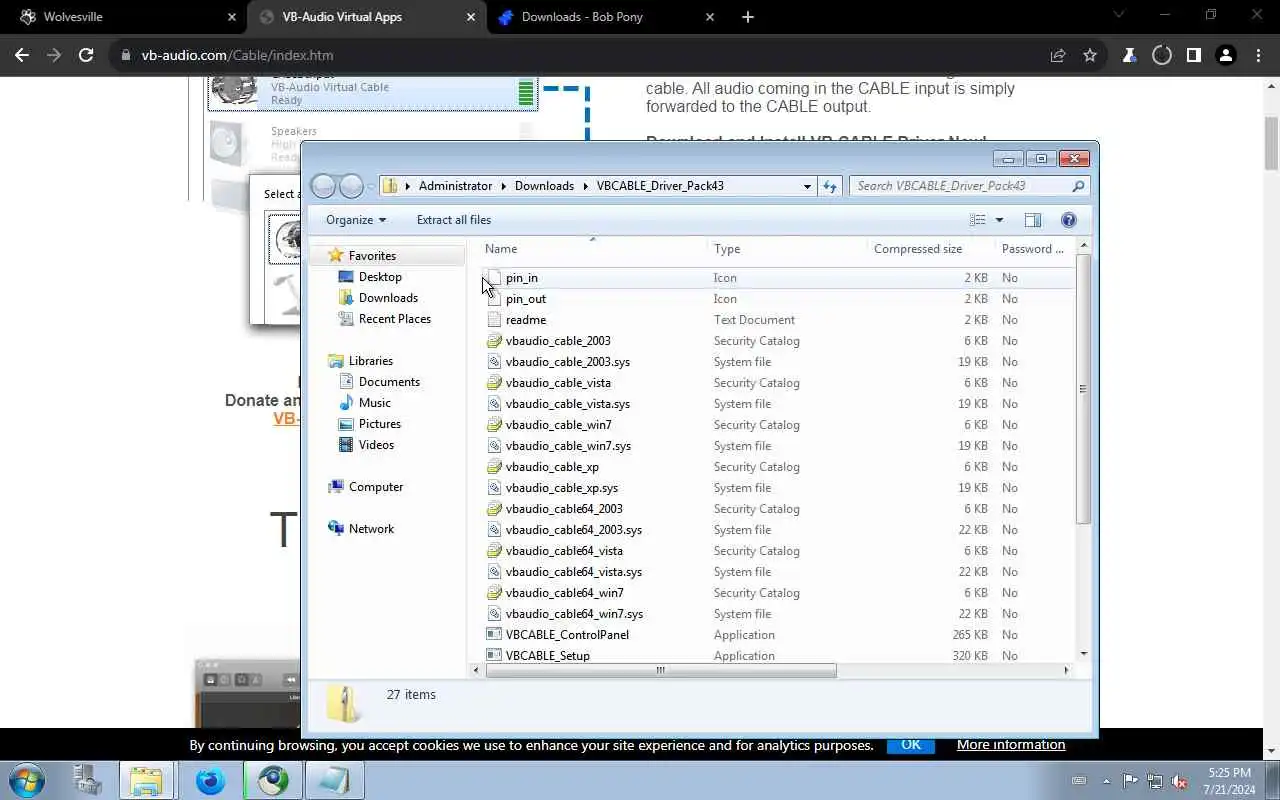The width and height of the screenshot is (1280, 800).
Task: Refresh the Explorer address bar
Action: click(x=829, y=186)
